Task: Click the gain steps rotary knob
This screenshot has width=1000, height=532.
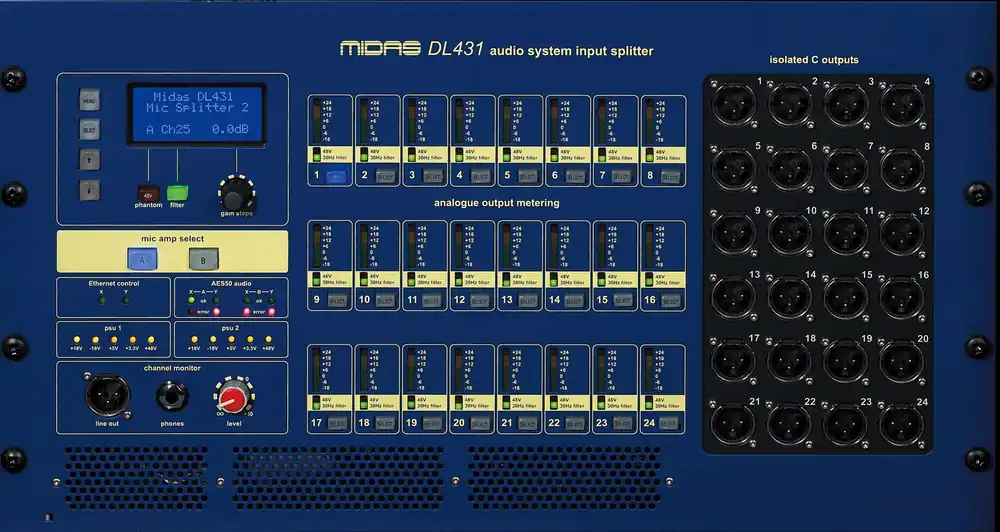Action: coord(237,192)
